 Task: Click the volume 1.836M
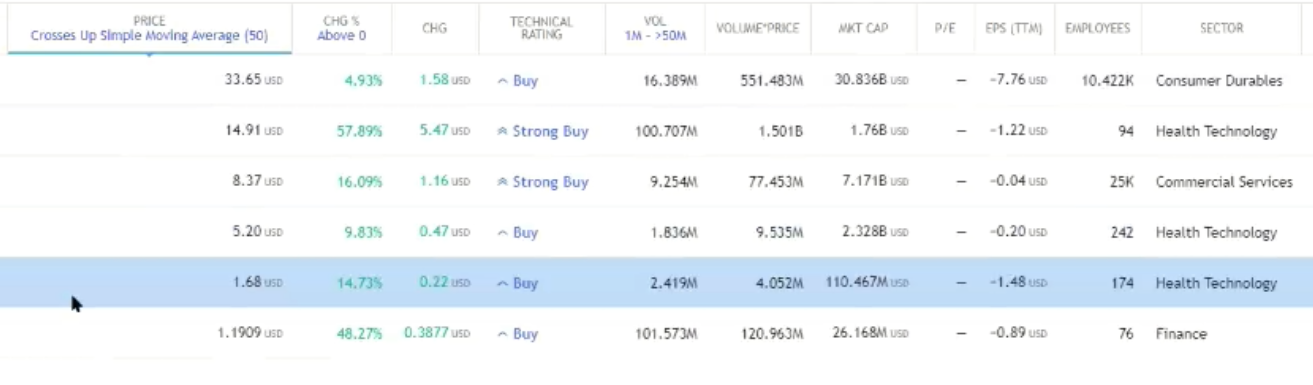[x=673, y=232]
